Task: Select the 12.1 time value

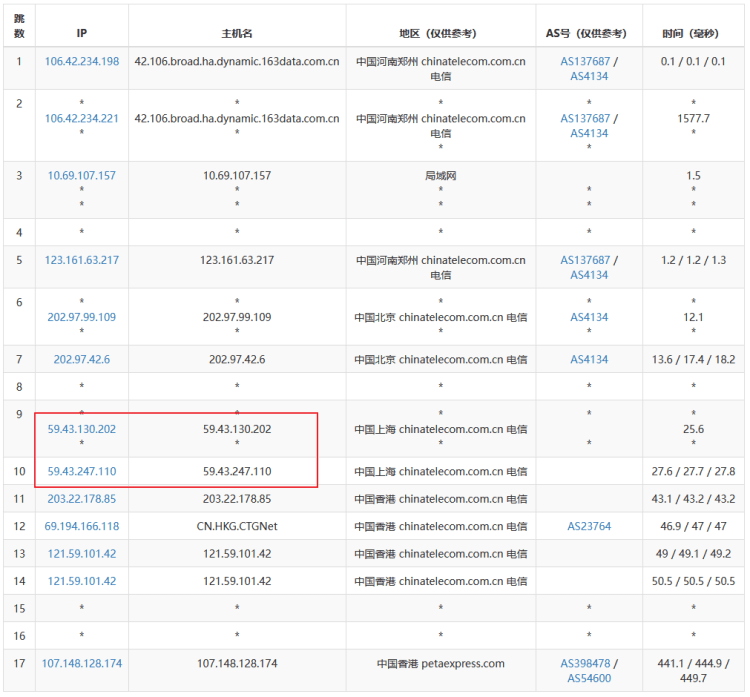Action: click(693, 317)
